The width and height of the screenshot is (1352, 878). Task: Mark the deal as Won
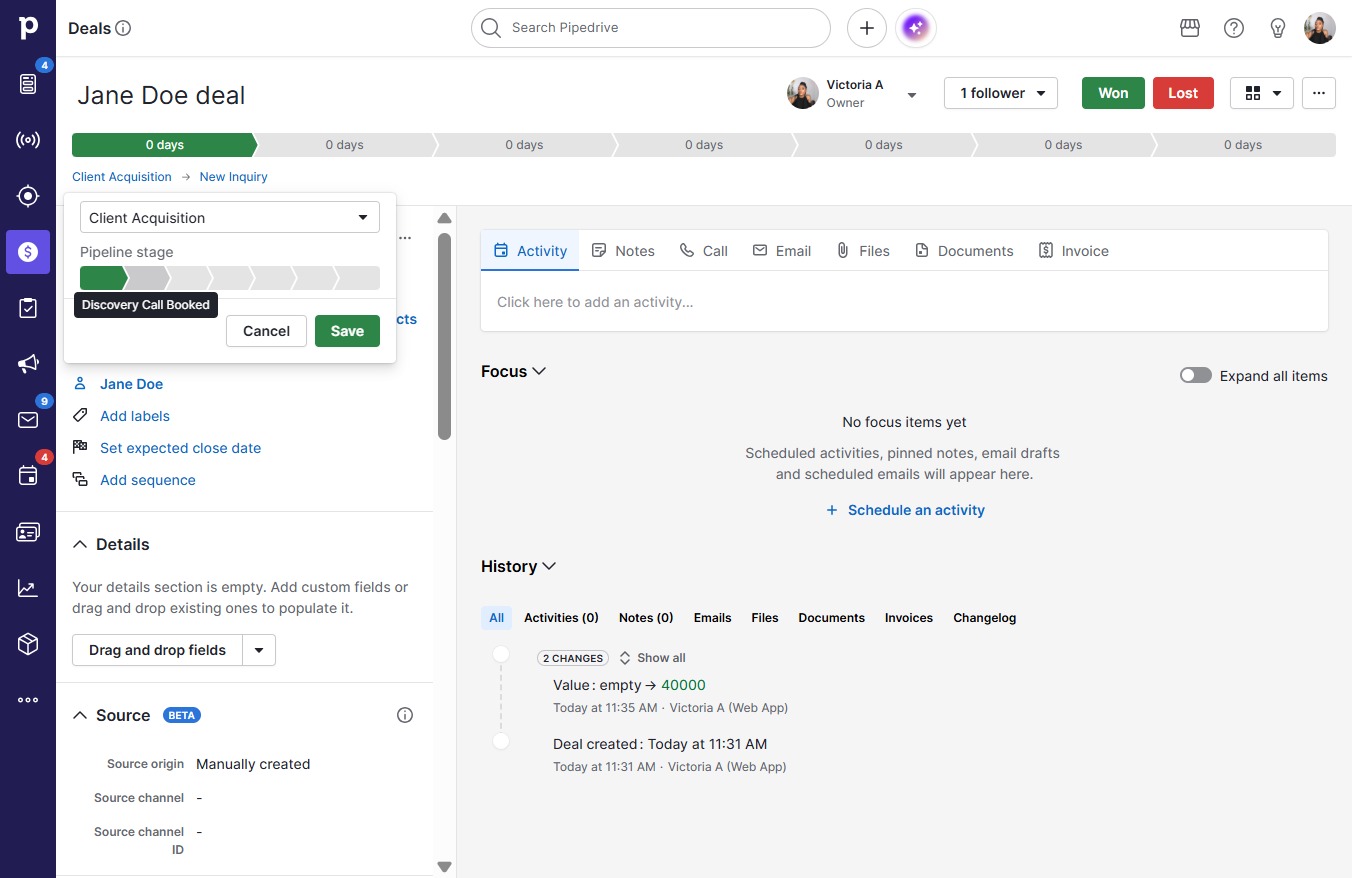1113,93
